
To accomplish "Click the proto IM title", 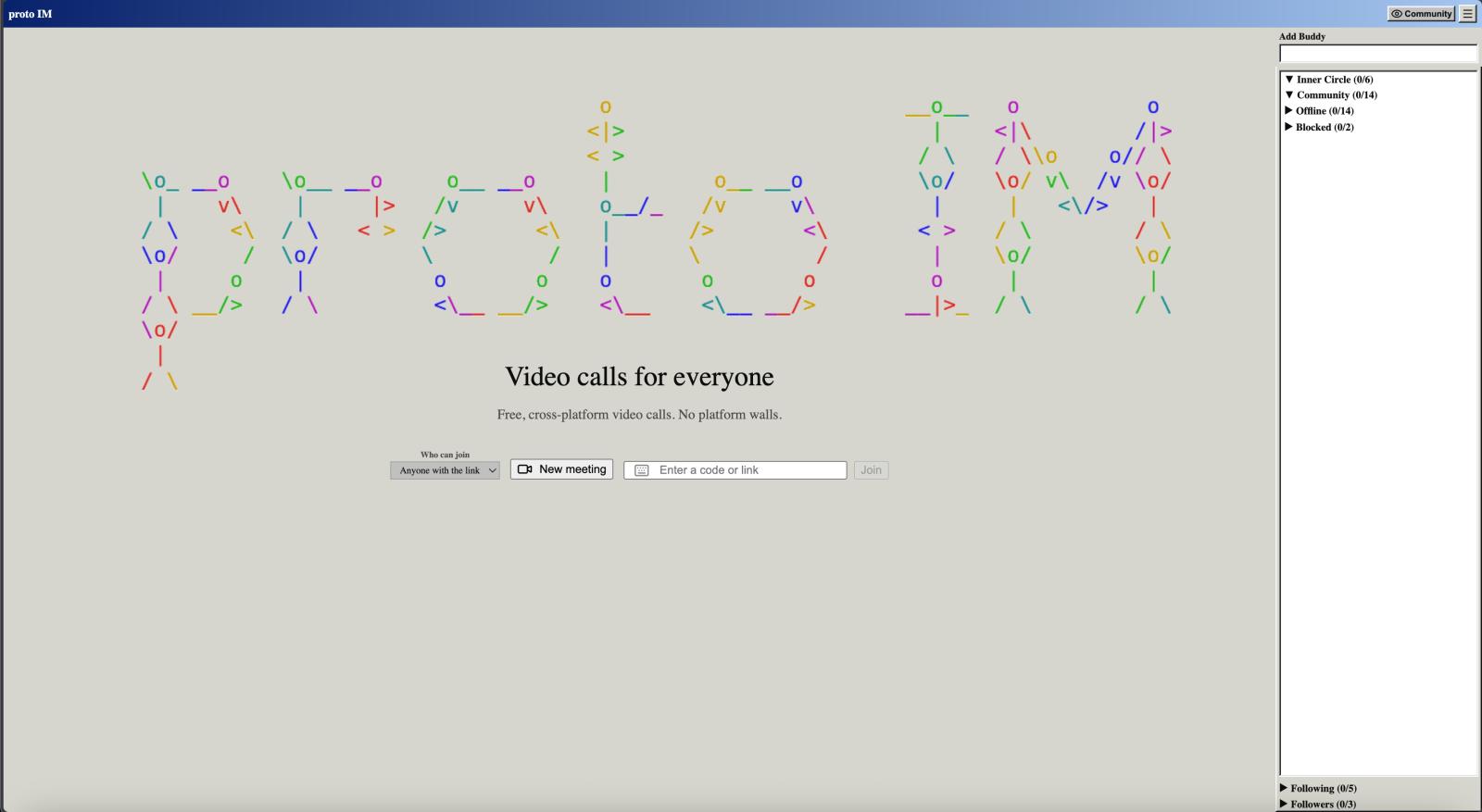I will click(x=30, y=14).
